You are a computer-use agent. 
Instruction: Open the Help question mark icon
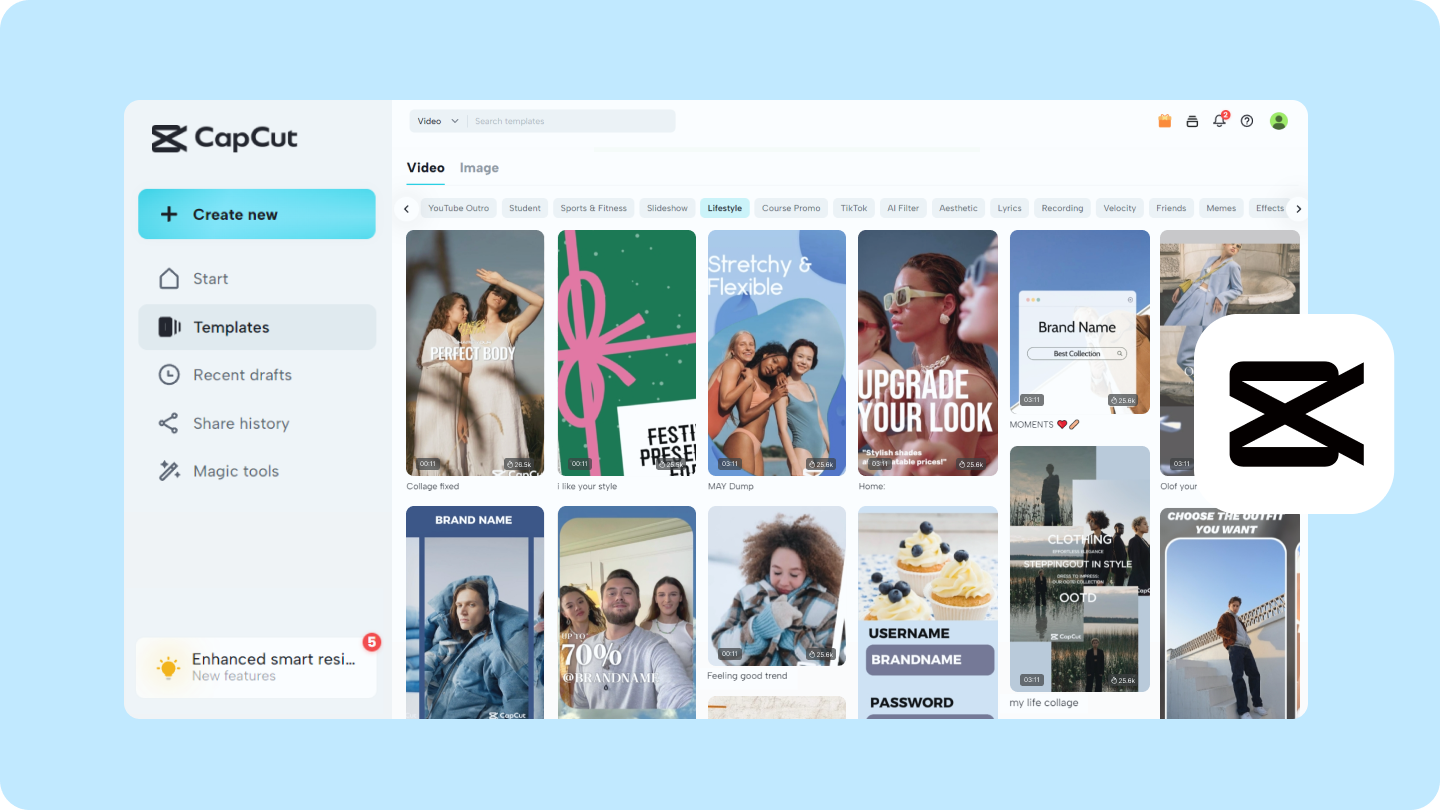[1247, 120]
